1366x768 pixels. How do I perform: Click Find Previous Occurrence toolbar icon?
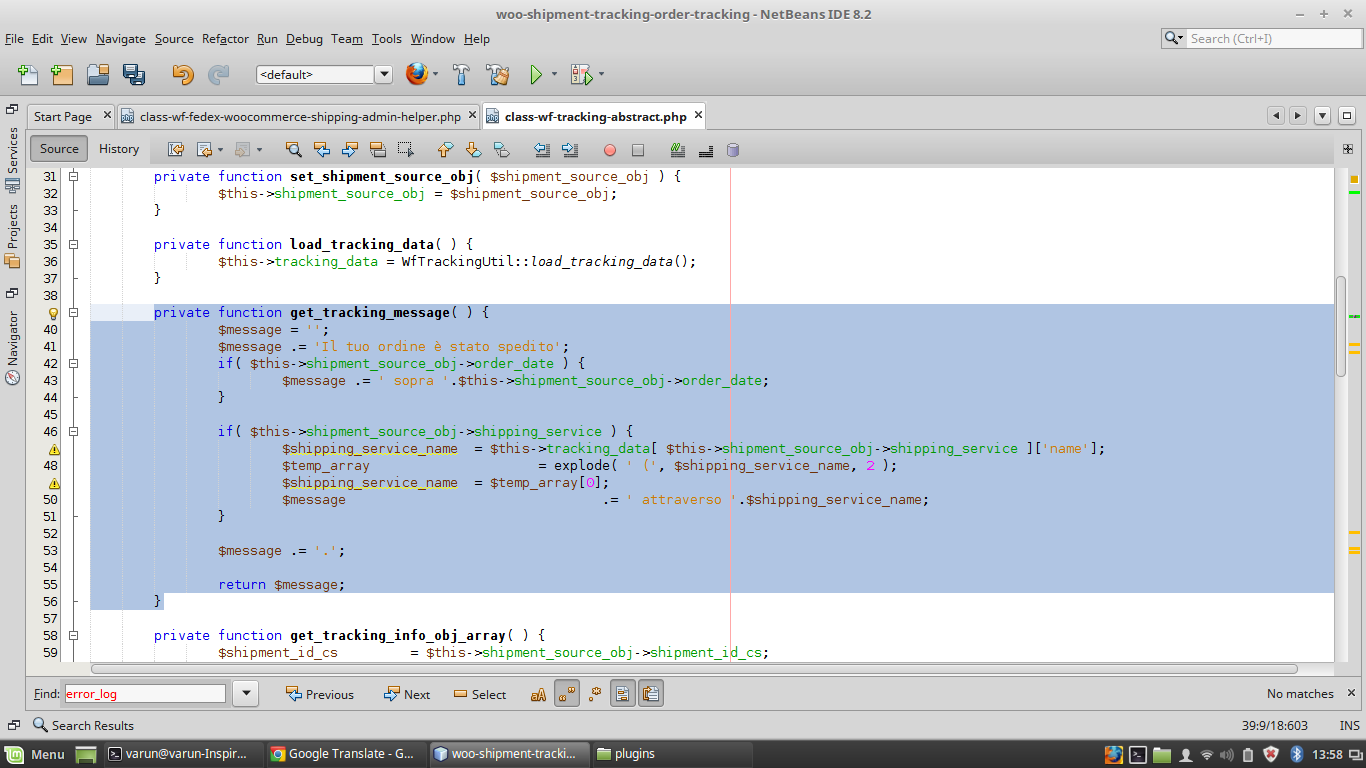point(322,150)
